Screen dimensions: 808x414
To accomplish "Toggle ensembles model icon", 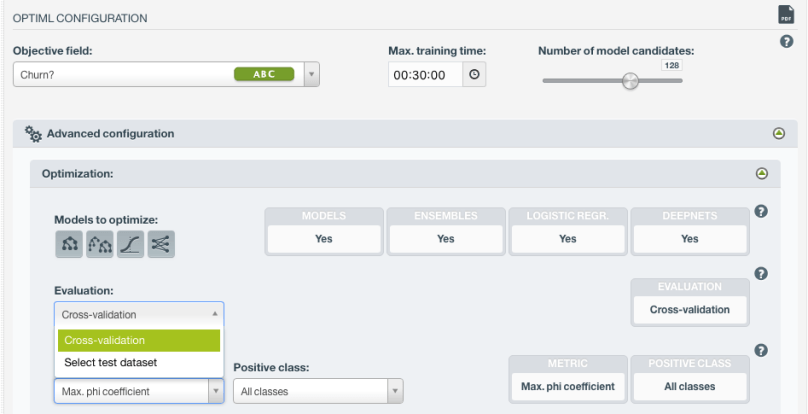I will (99, 244).
